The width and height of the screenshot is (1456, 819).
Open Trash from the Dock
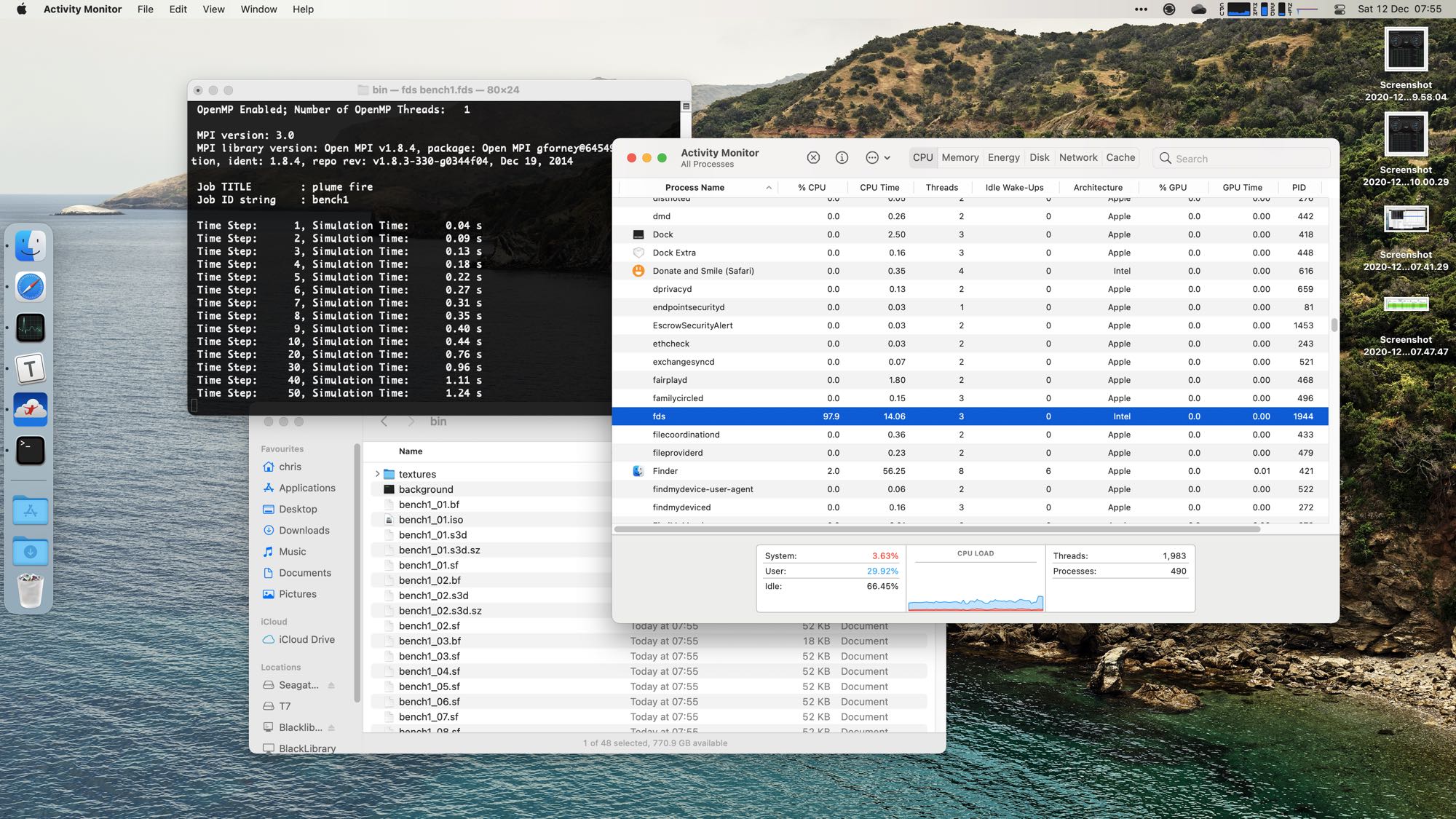point(30,590)
